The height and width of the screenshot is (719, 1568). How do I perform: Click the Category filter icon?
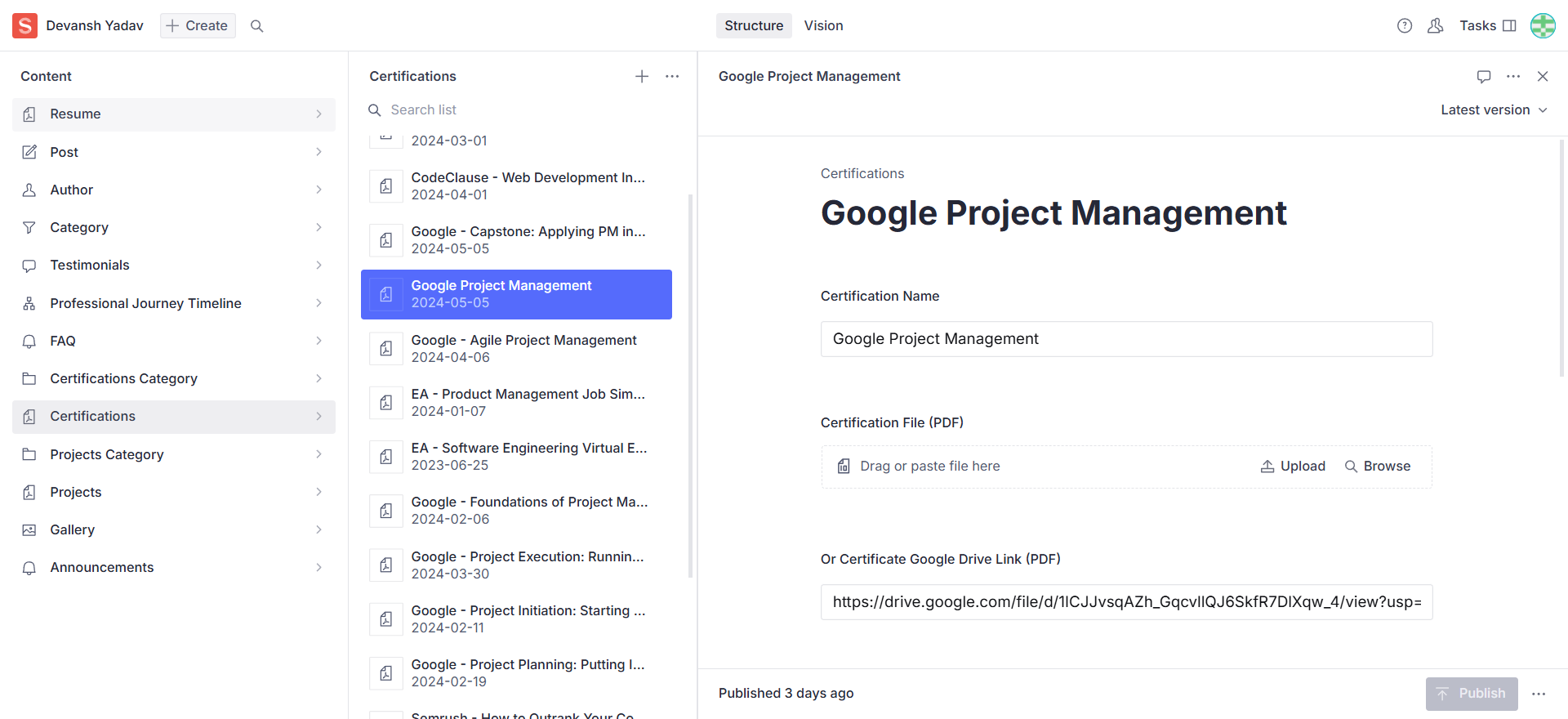[29, 227]
